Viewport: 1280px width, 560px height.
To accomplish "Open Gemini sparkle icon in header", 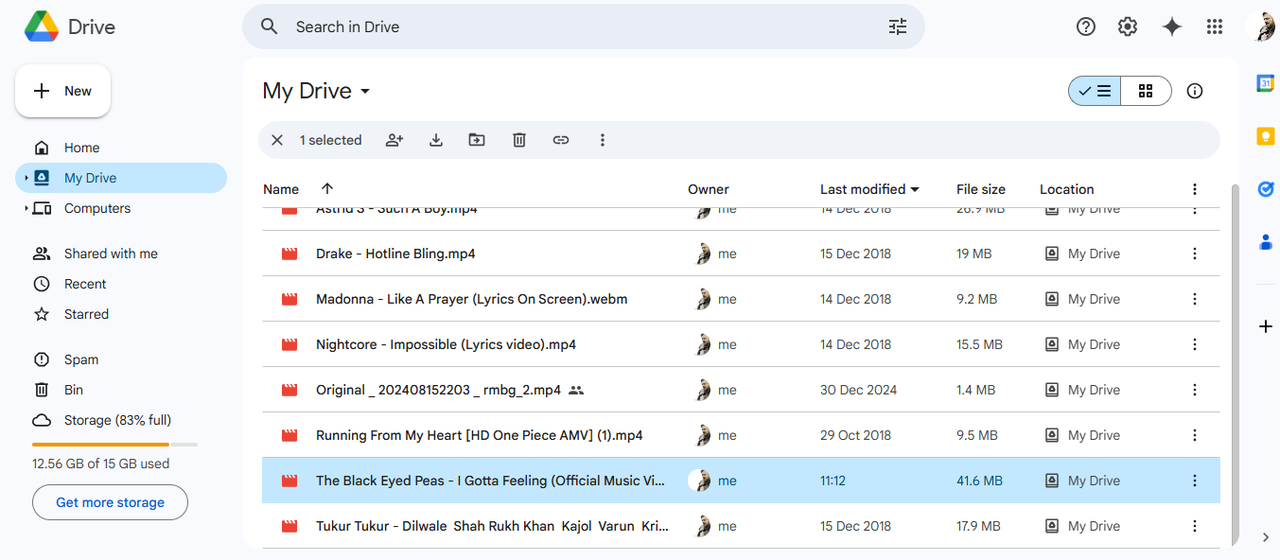I will (x=1172, y=27).
